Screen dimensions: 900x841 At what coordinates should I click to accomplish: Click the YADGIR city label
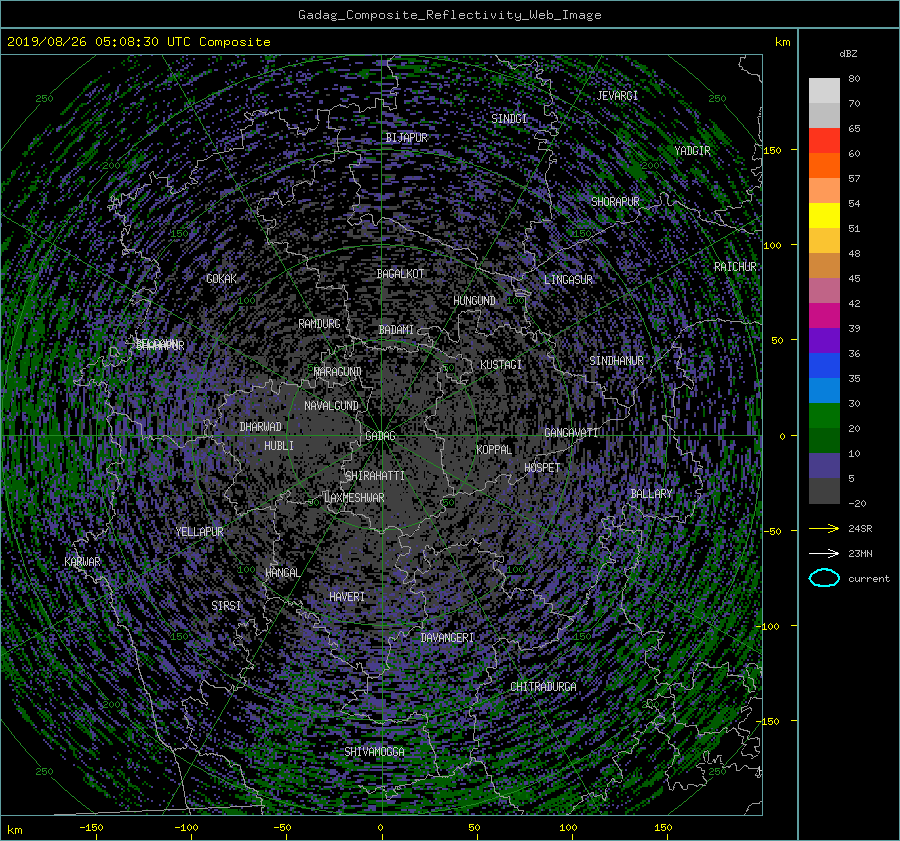click(692, 151)
